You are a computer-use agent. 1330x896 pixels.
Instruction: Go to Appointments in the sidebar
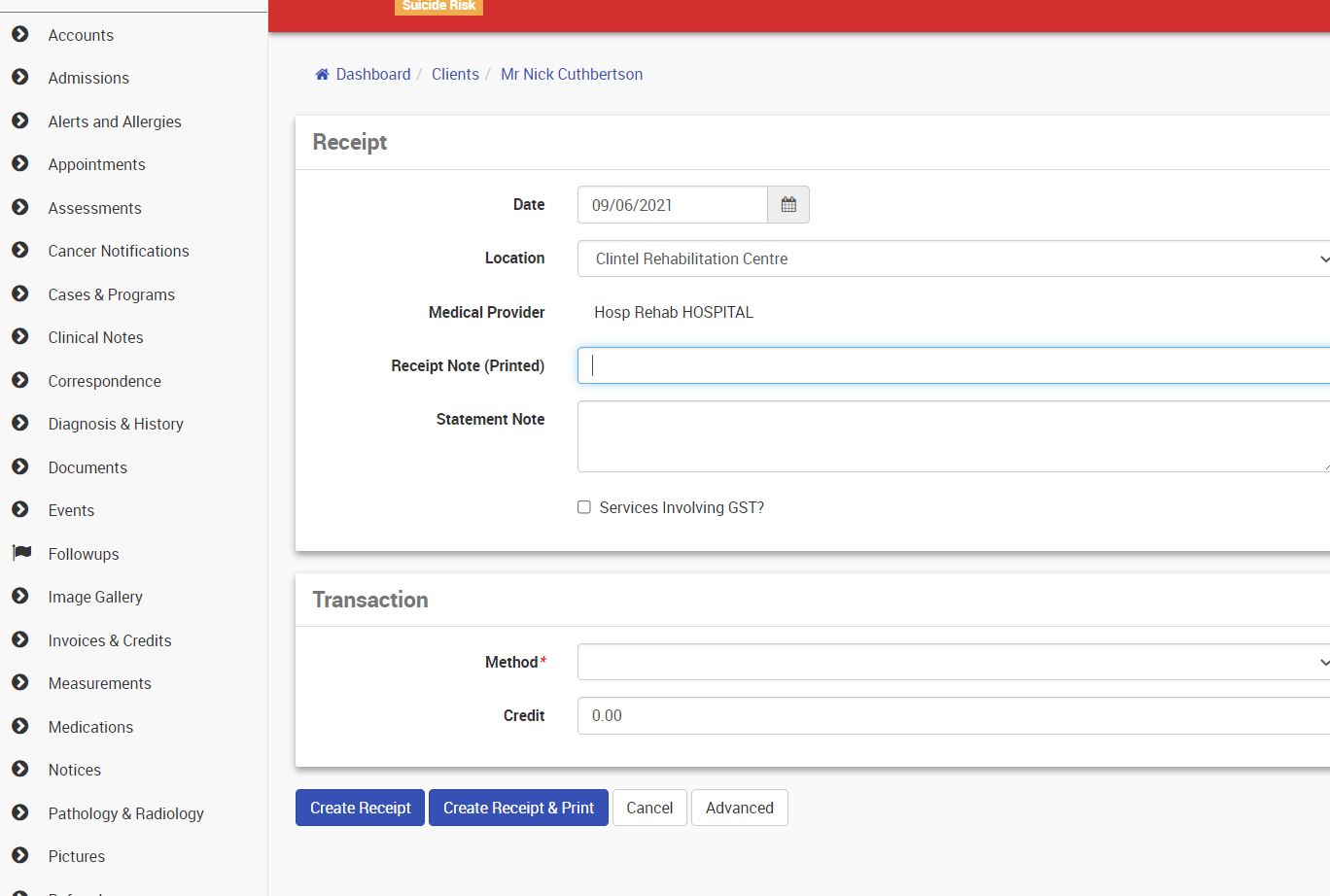click(x=96, y=164)
